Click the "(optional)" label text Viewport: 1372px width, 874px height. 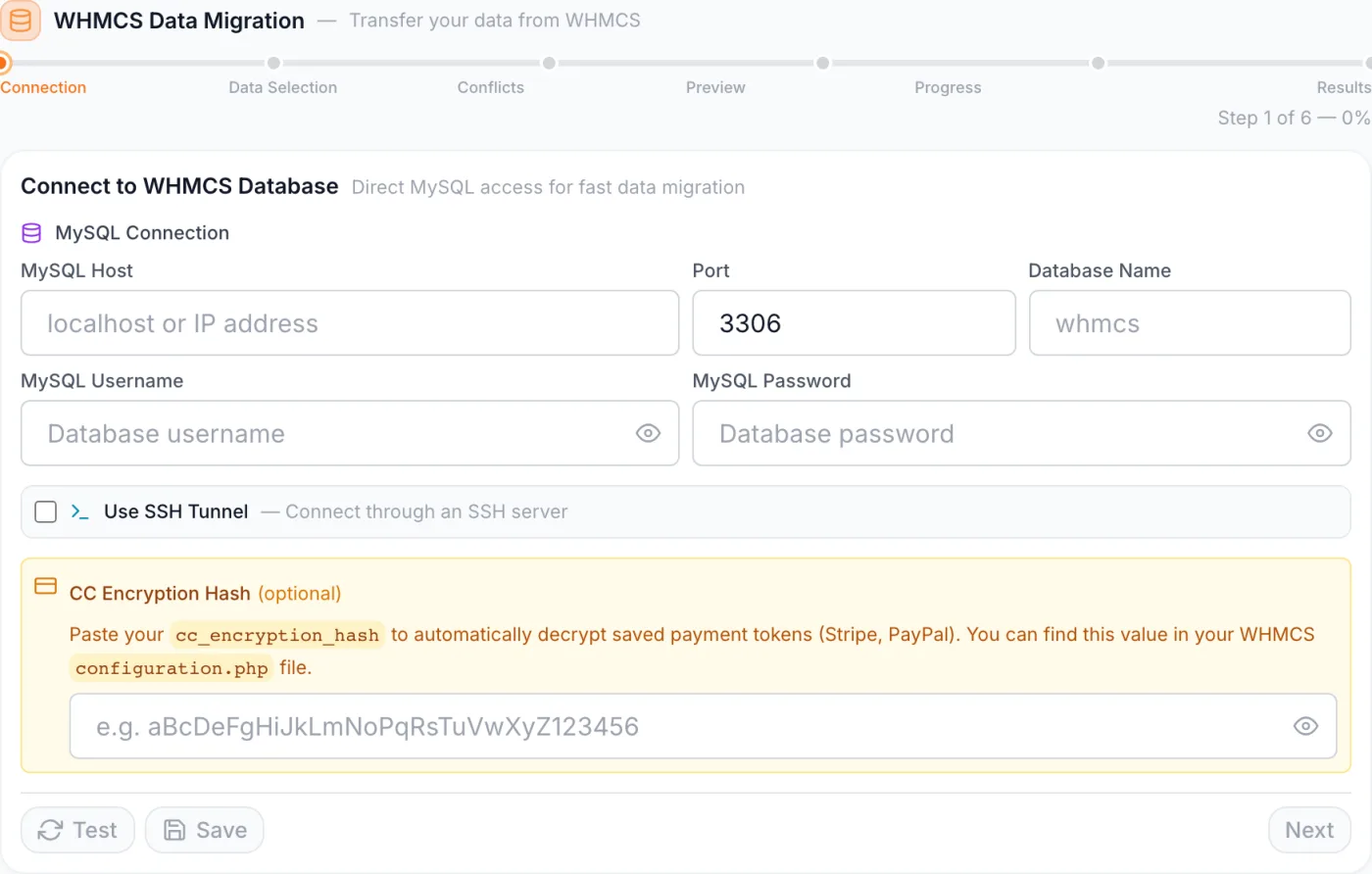point(300,594)
